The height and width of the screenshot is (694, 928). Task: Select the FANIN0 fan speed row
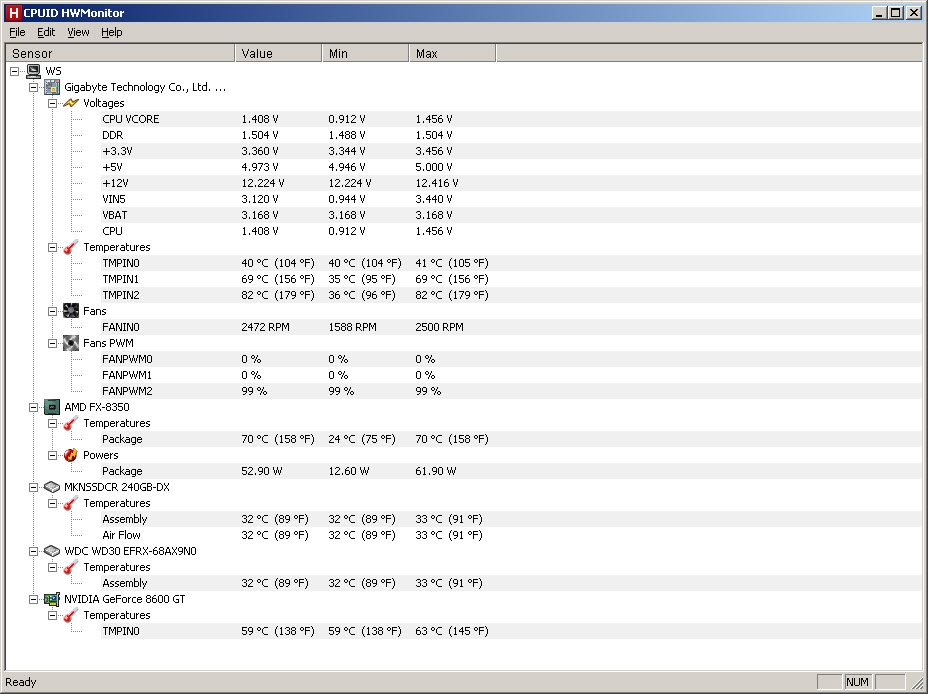tap(511, 327)
